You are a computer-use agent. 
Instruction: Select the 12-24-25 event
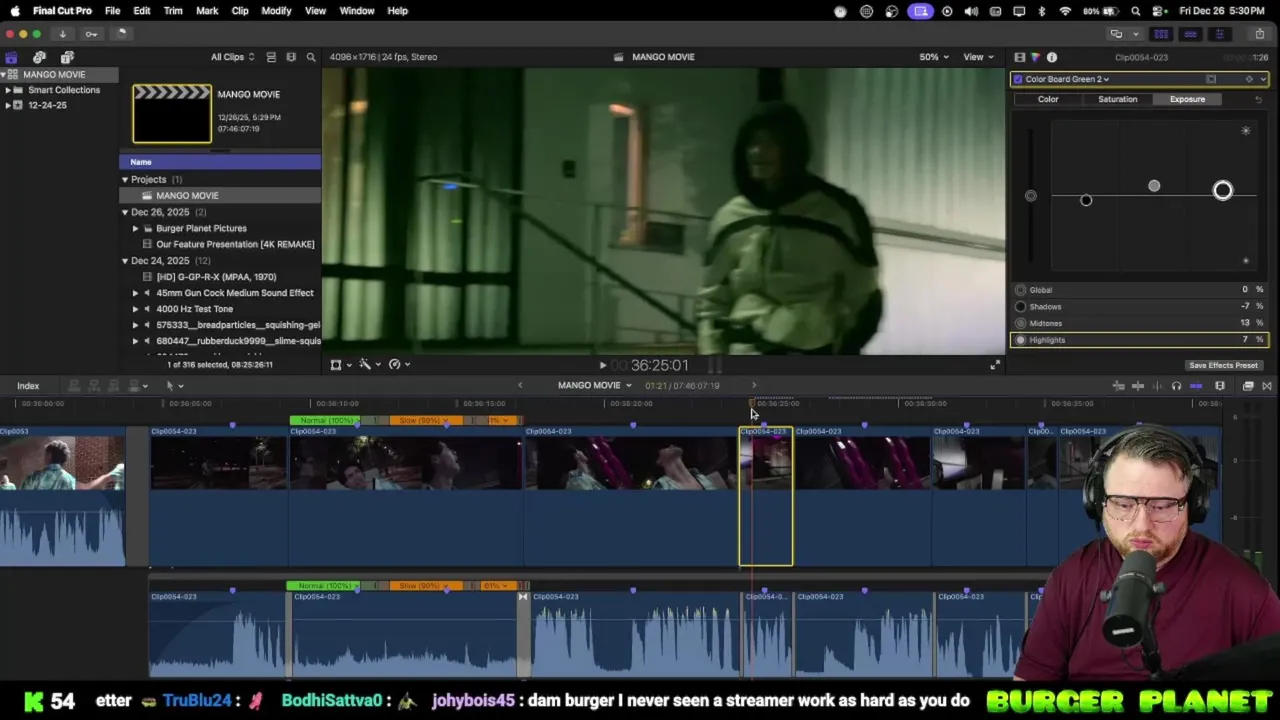47,105
